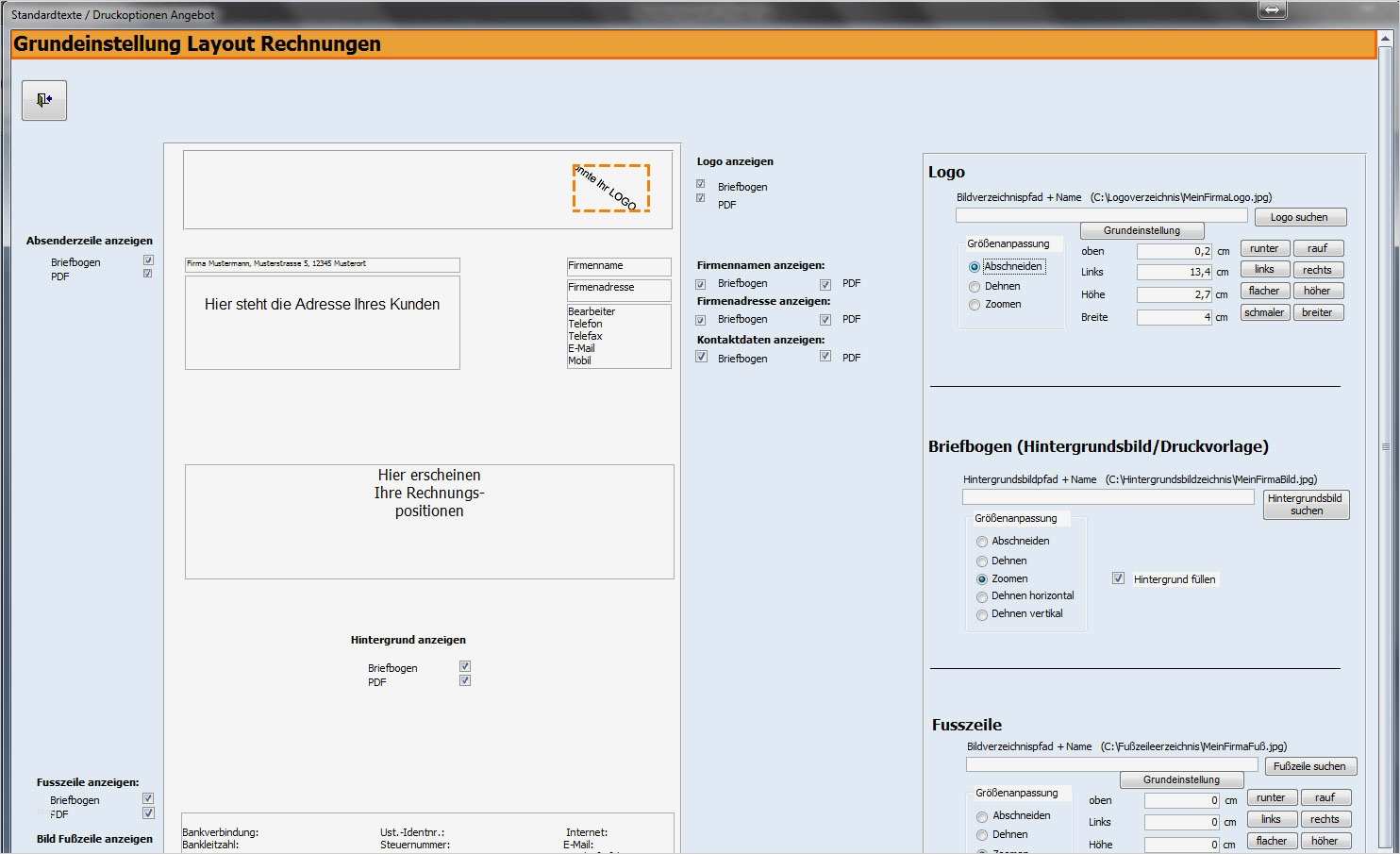
Task: Shift the logo using 'rechts'
Action: point(1318,268)
